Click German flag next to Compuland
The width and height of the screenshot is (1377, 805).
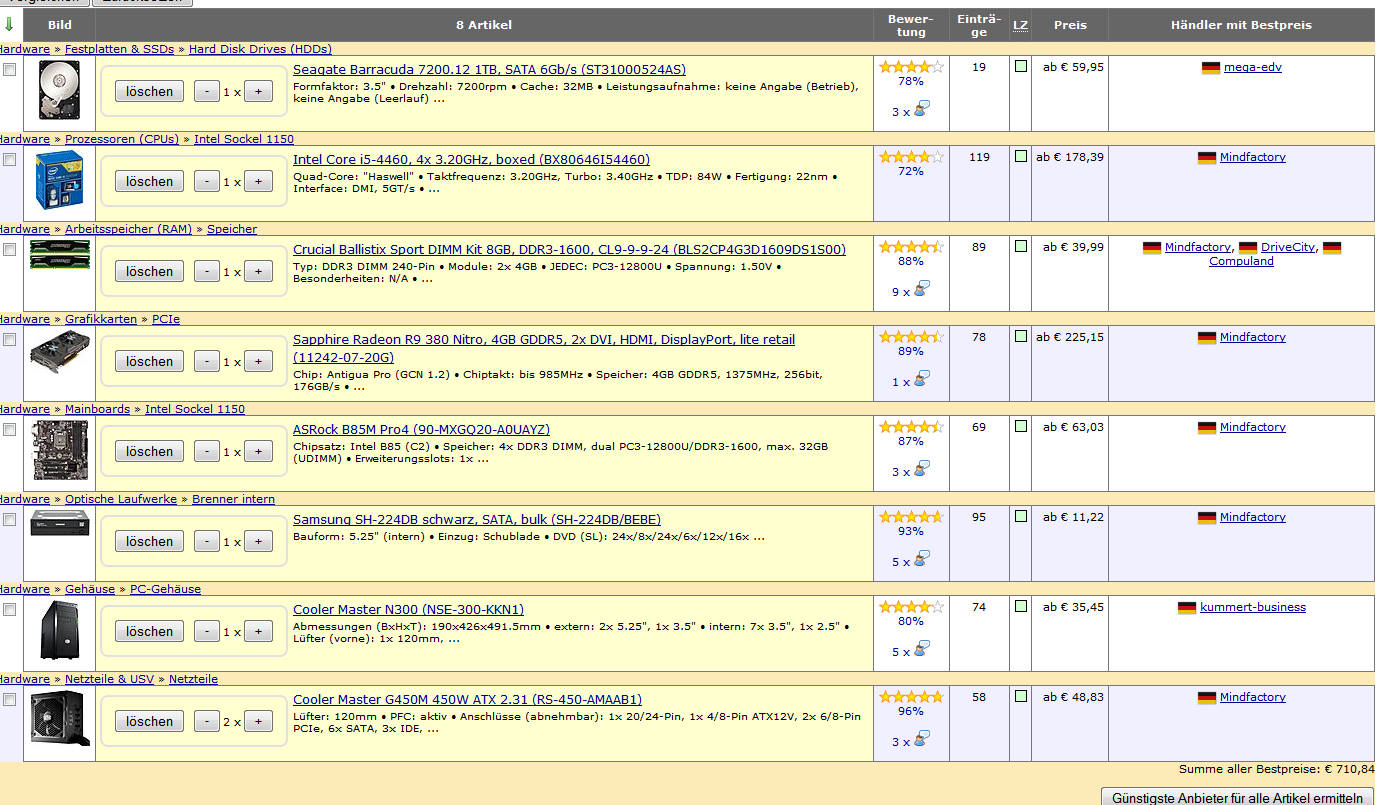[1331, 248]
